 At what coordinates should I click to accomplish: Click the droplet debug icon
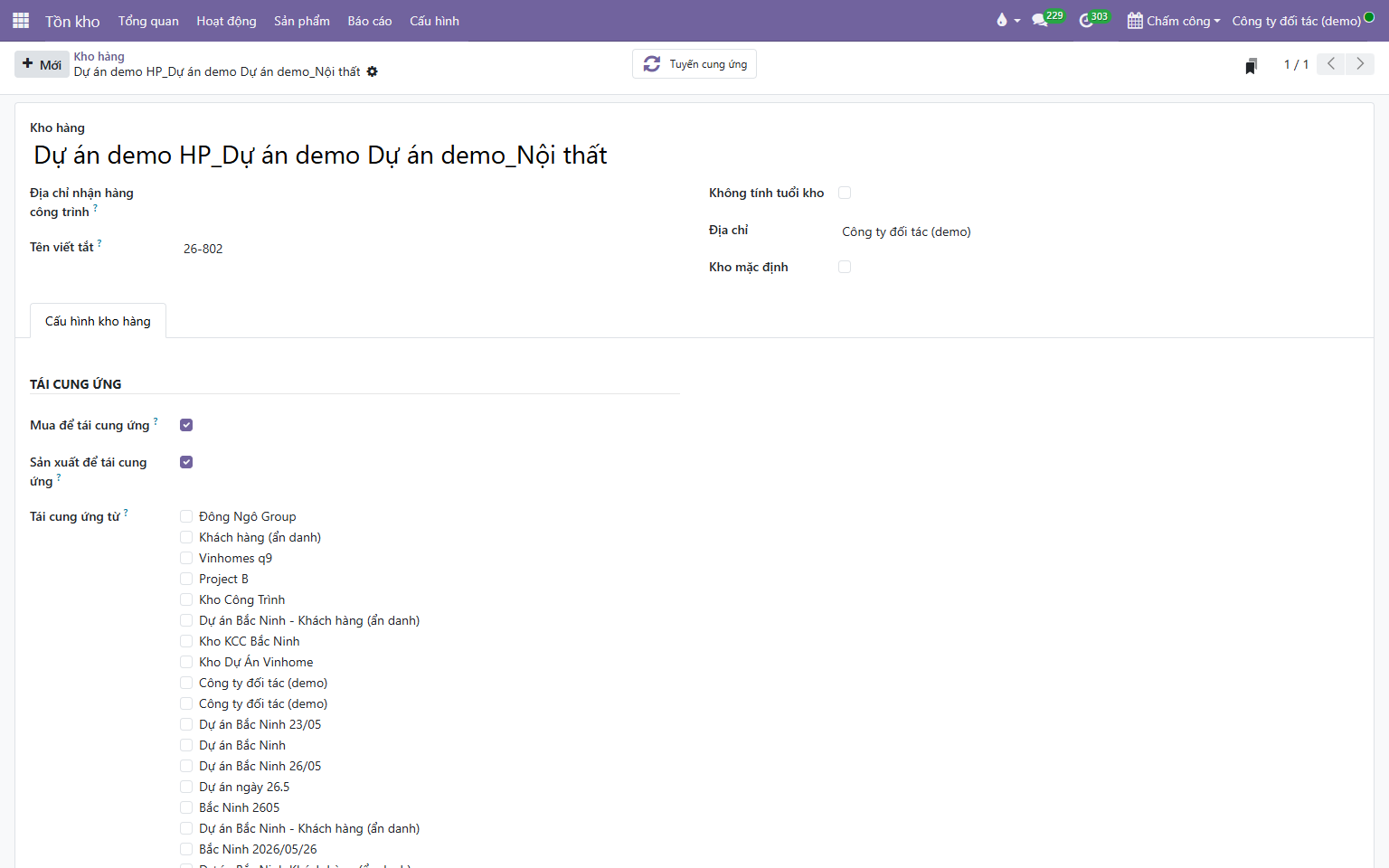pos(1001,20)
